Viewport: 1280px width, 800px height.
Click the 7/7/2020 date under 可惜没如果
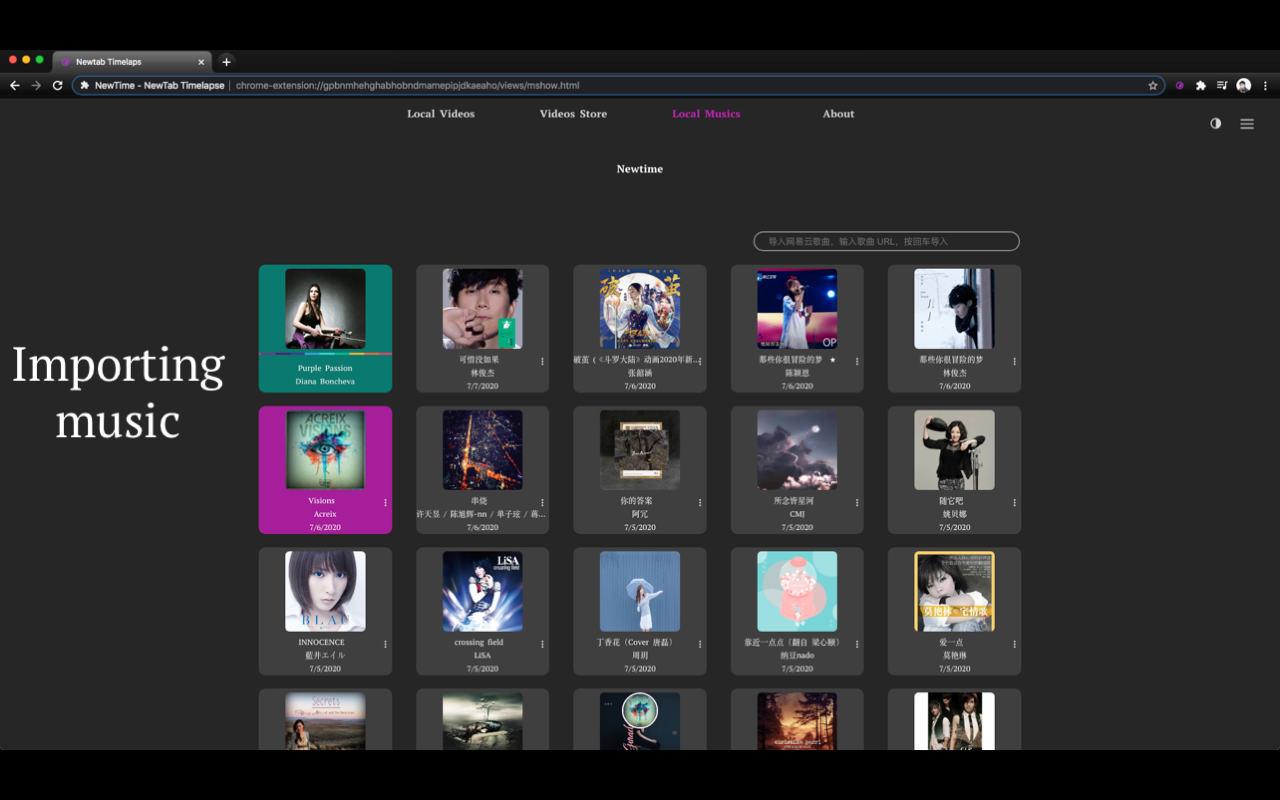pyautogui.click(x=483, y=386)
